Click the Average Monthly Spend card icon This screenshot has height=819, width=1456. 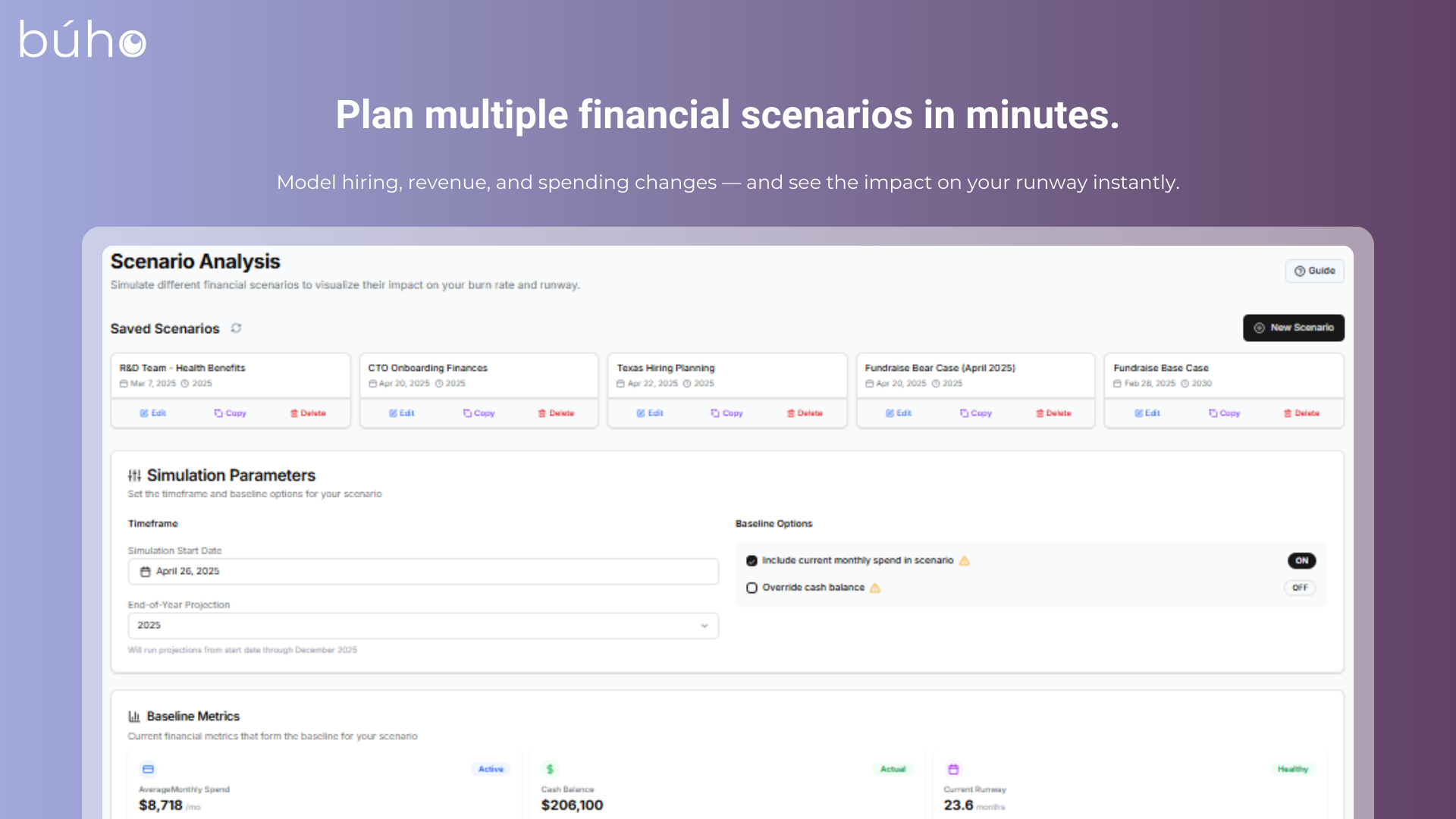pos(149,769)
